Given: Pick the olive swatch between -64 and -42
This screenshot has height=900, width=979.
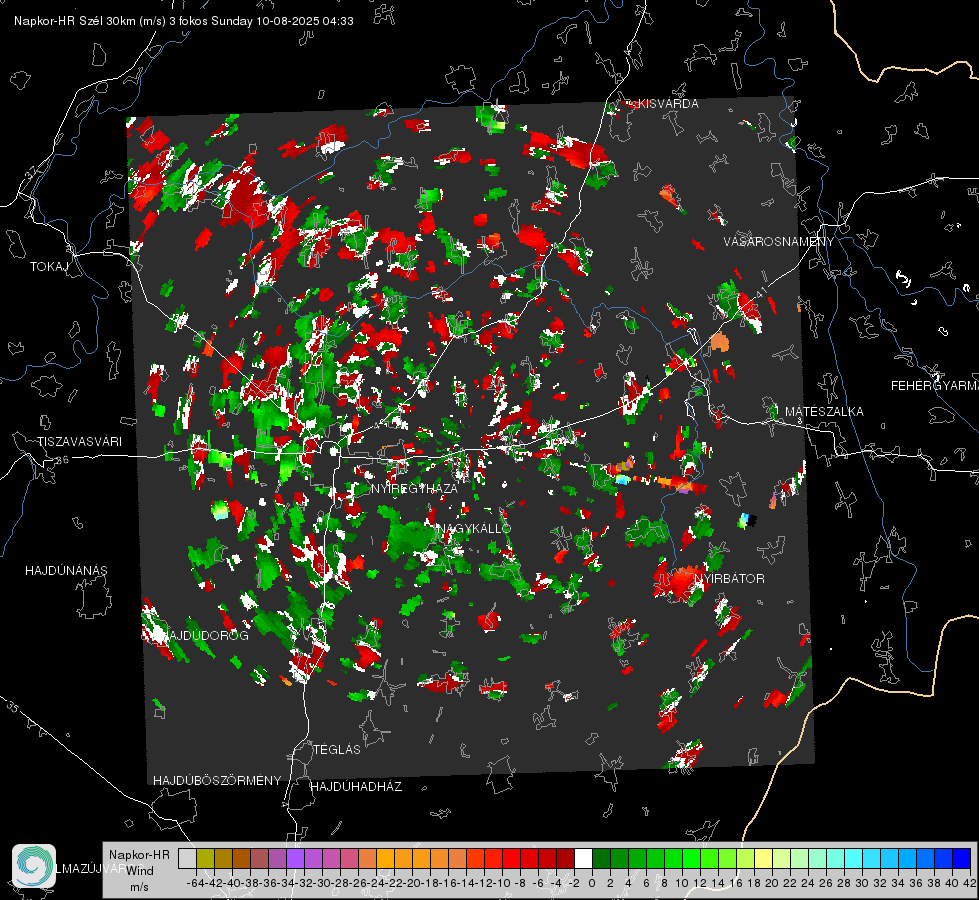Looking at the screenshot, I should point(205,859).
